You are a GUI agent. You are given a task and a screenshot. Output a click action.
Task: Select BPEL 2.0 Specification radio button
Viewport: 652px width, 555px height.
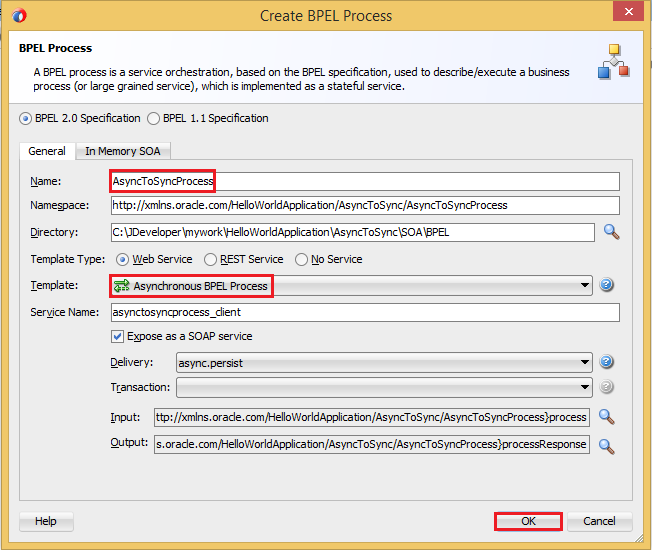26,119
